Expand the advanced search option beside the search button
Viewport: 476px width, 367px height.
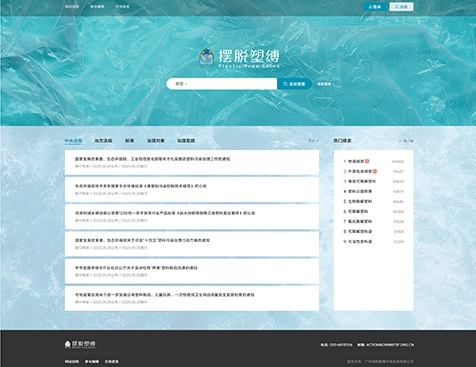pyautogui.click(x=325, y=84)
